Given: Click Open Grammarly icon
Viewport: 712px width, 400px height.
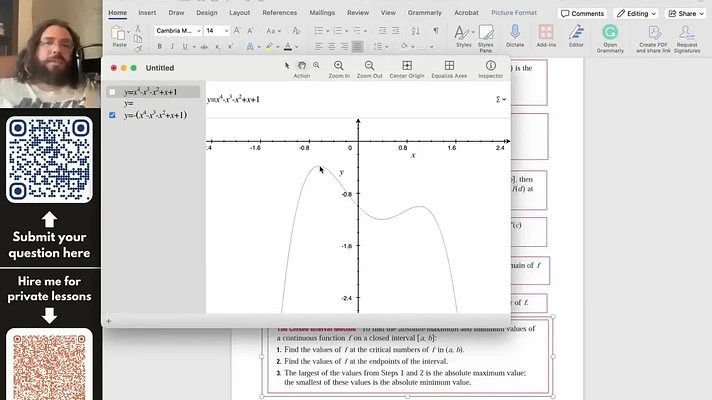Looking at the screenshot, I should pos(610,38).
